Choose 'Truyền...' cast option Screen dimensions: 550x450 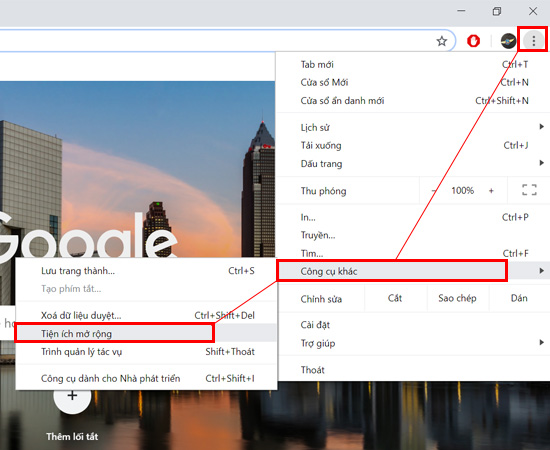click(x=412, y=235)
